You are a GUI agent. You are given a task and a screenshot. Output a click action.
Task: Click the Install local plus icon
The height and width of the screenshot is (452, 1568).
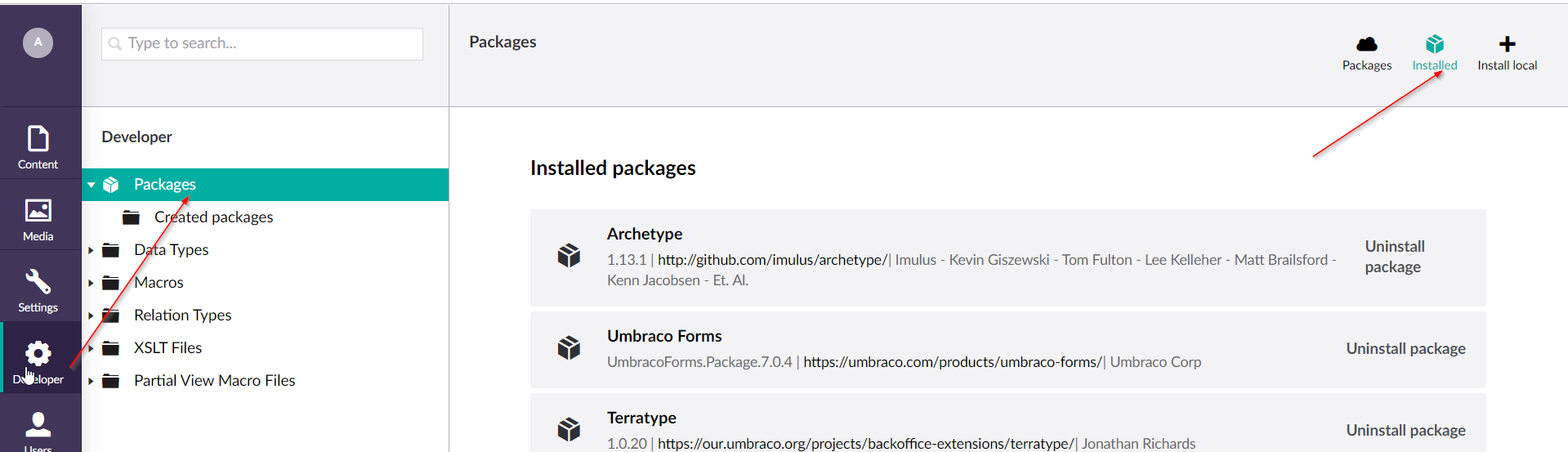pos(1507,52)
